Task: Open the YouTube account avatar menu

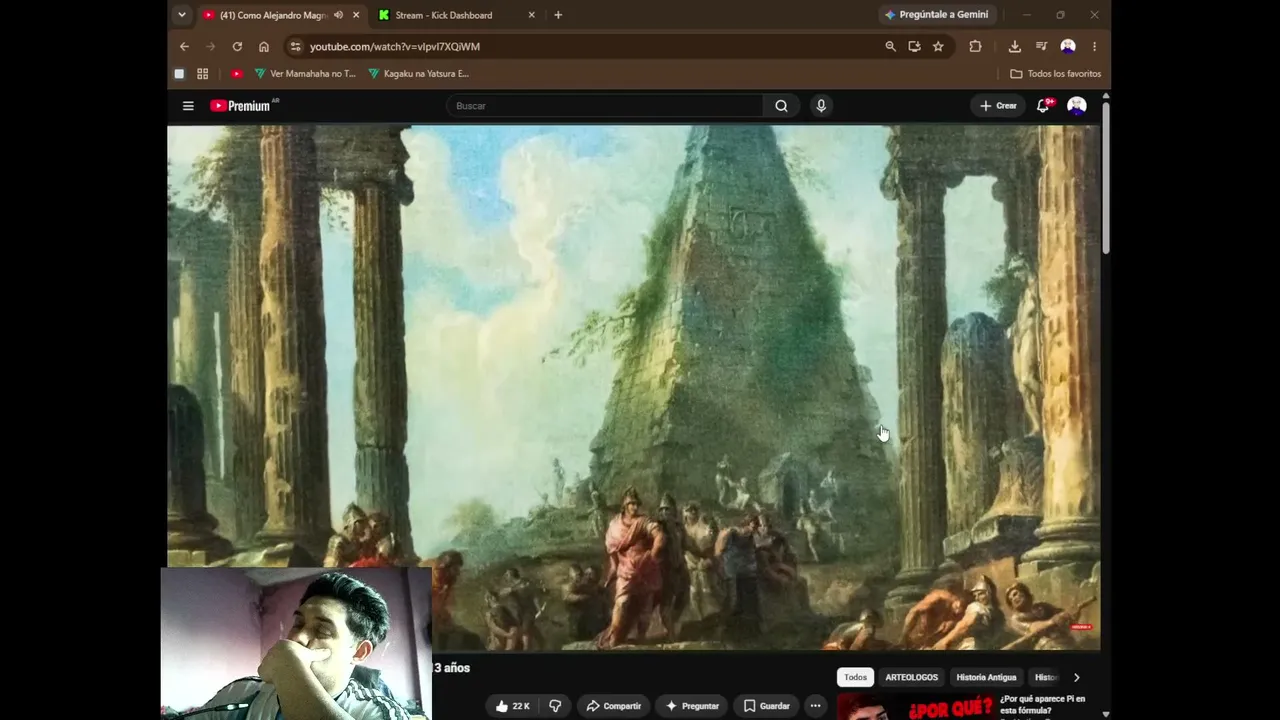Action: (1077, 106)
